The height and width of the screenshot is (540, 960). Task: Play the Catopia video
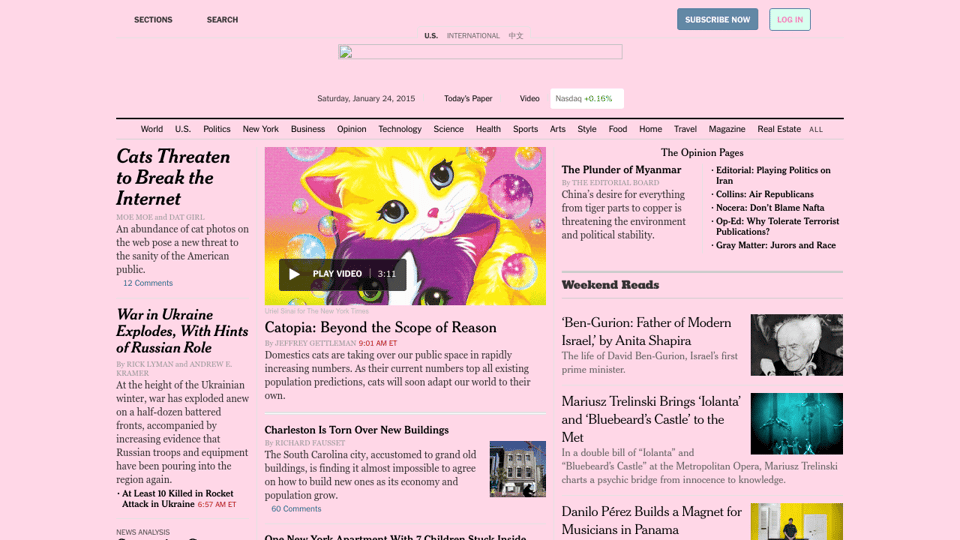[x=294, y=274]
